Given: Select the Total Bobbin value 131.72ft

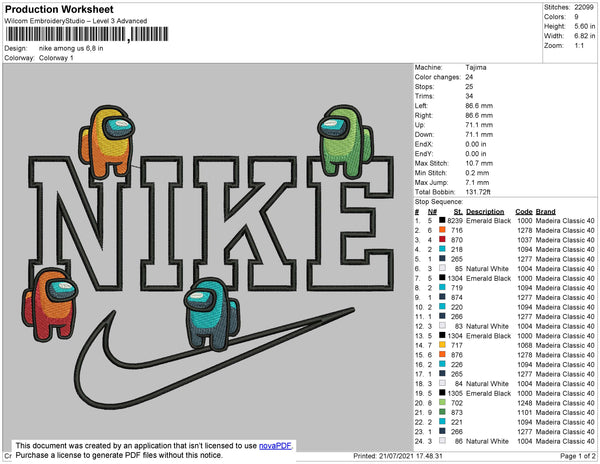Looking at the screenshot, I should coord(478,192).
